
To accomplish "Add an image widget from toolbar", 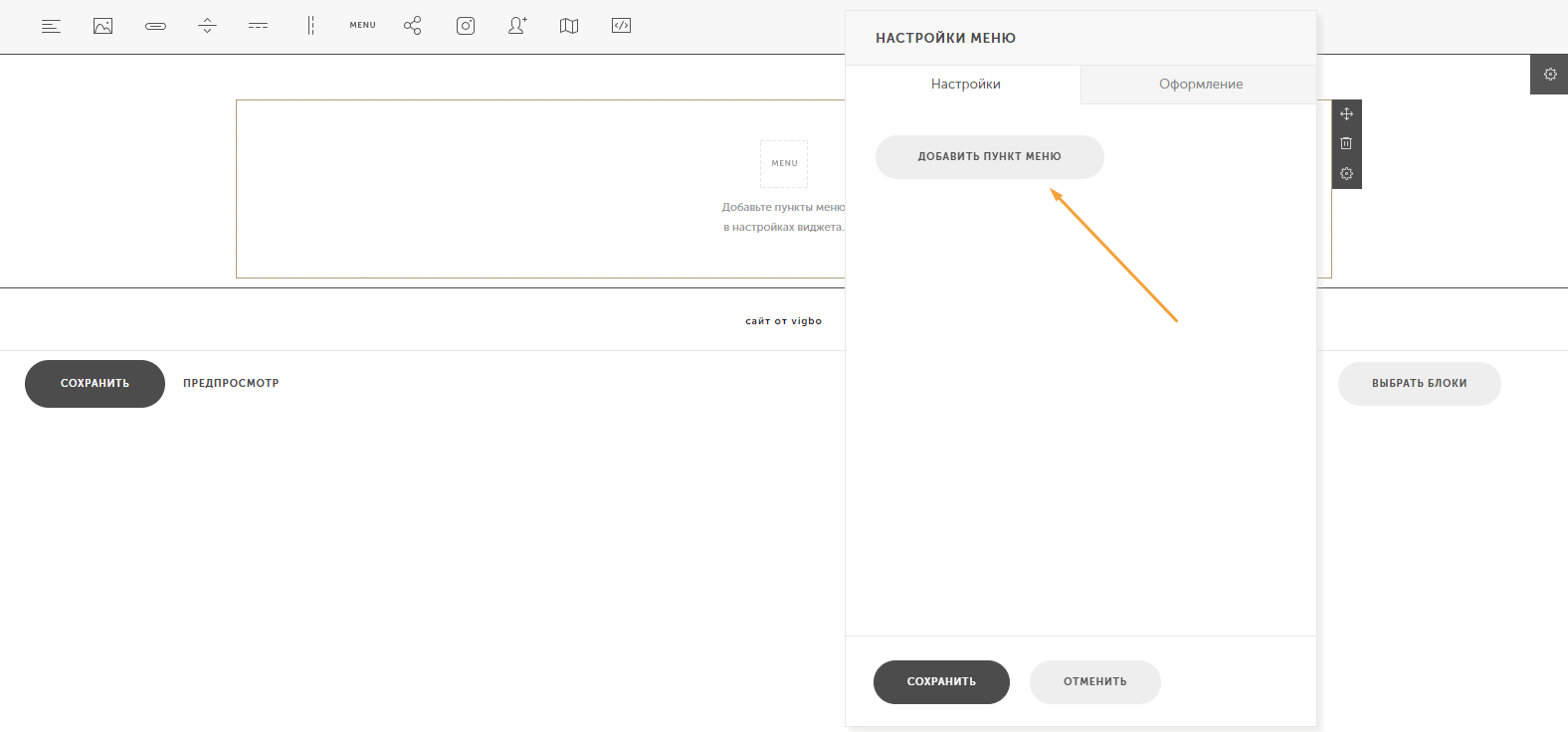I will point(102,26).
